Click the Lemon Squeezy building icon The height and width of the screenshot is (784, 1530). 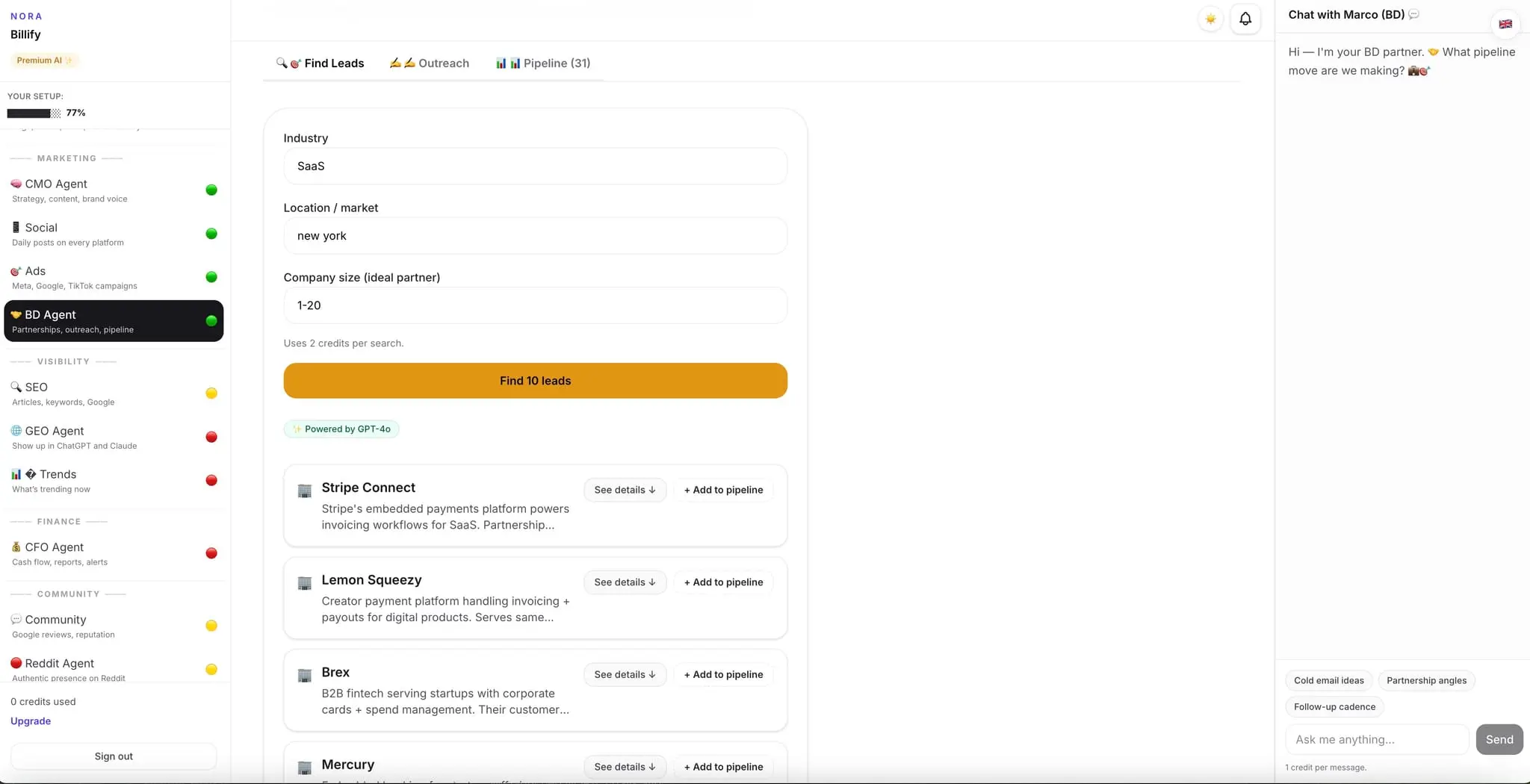[x=305, y=583]
